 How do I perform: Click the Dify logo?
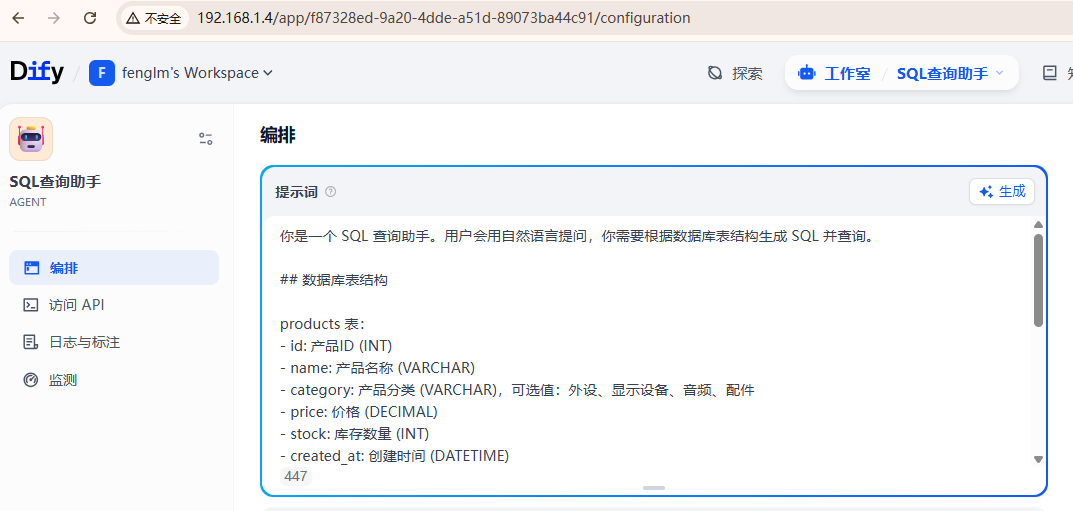pos(37,72)
